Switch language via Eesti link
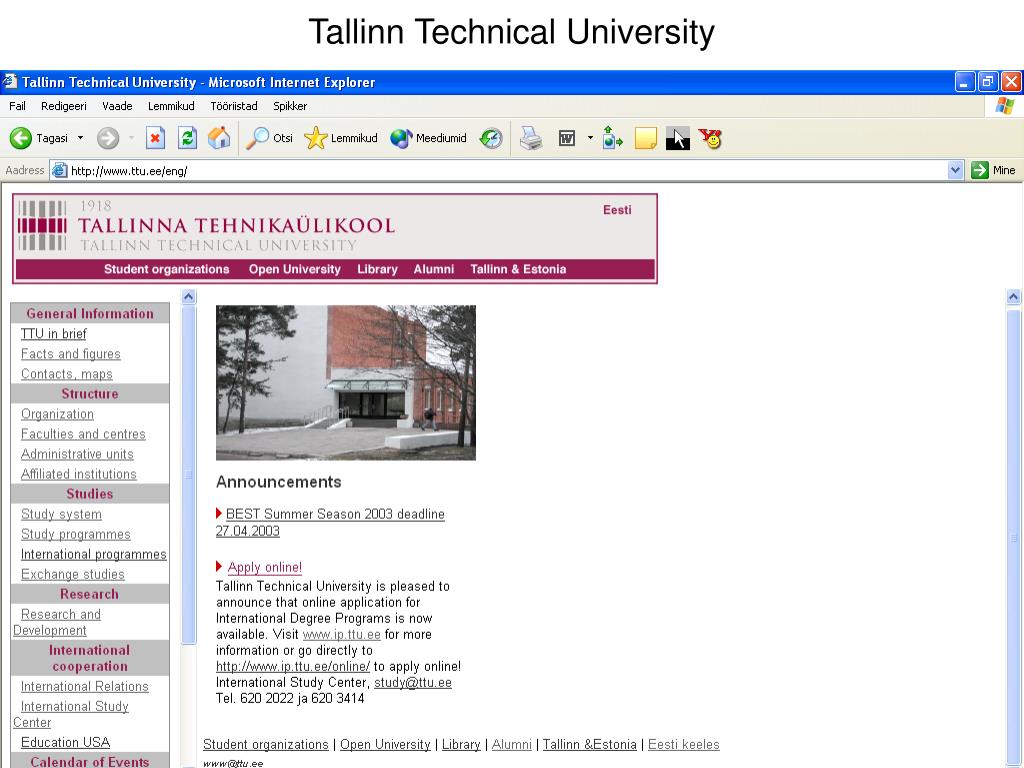Screen dimensions: 1024x768 [x=617, y=210]
